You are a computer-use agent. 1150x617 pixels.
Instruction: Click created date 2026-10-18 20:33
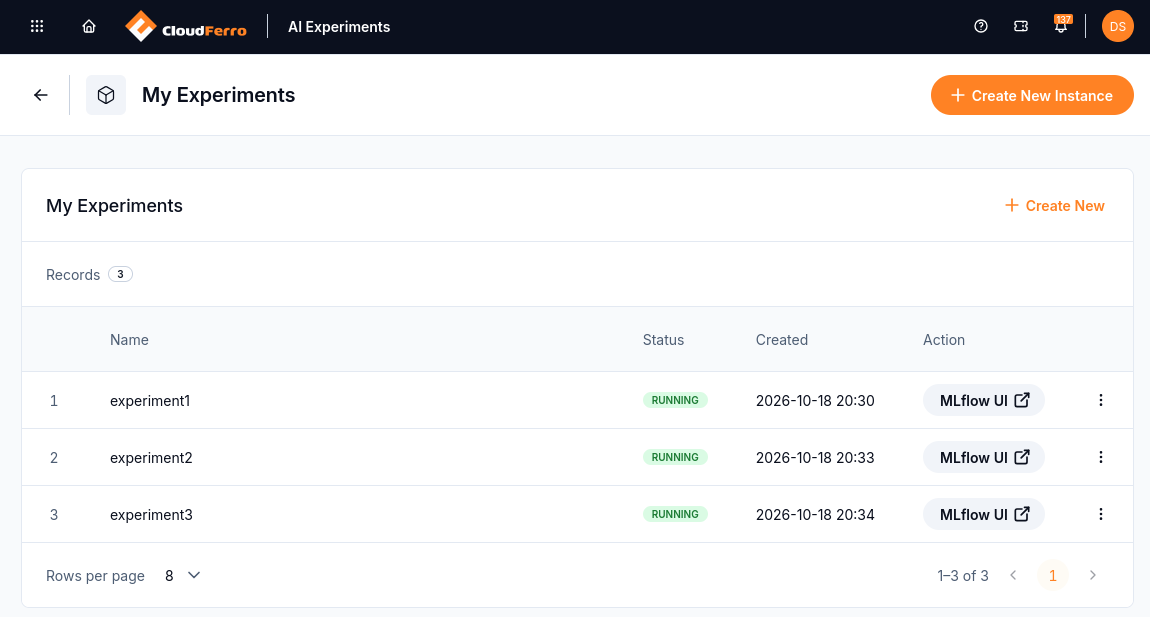[815, 458]
